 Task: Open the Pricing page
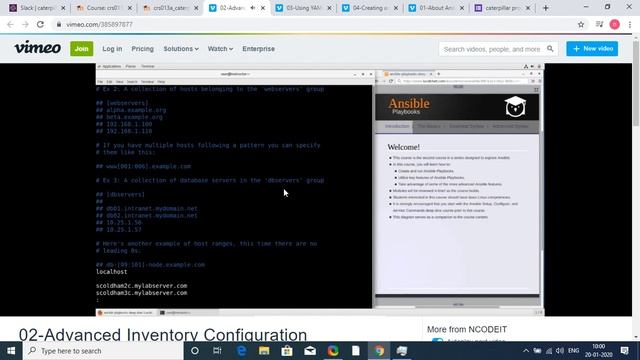(x=142, y=49)
